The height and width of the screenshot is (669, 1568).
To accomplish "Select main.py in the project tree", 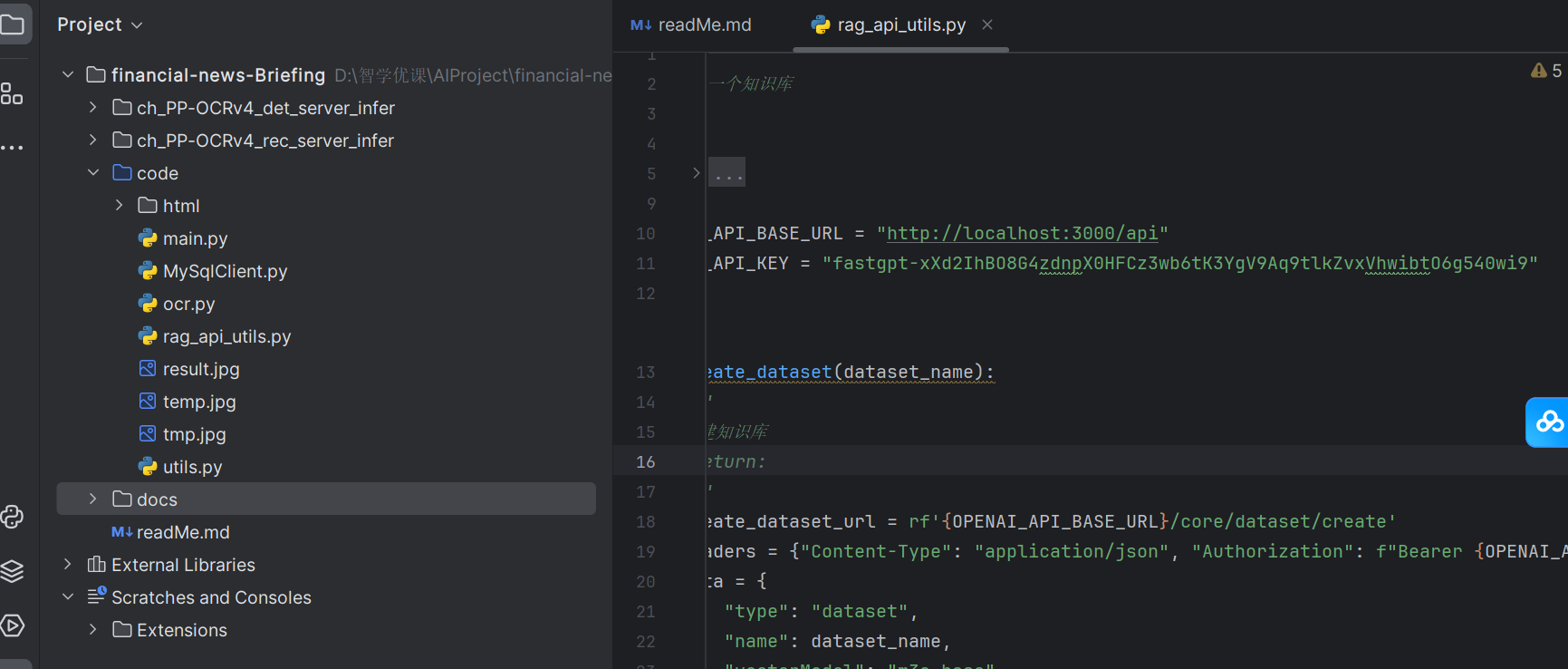I will 195,238.
